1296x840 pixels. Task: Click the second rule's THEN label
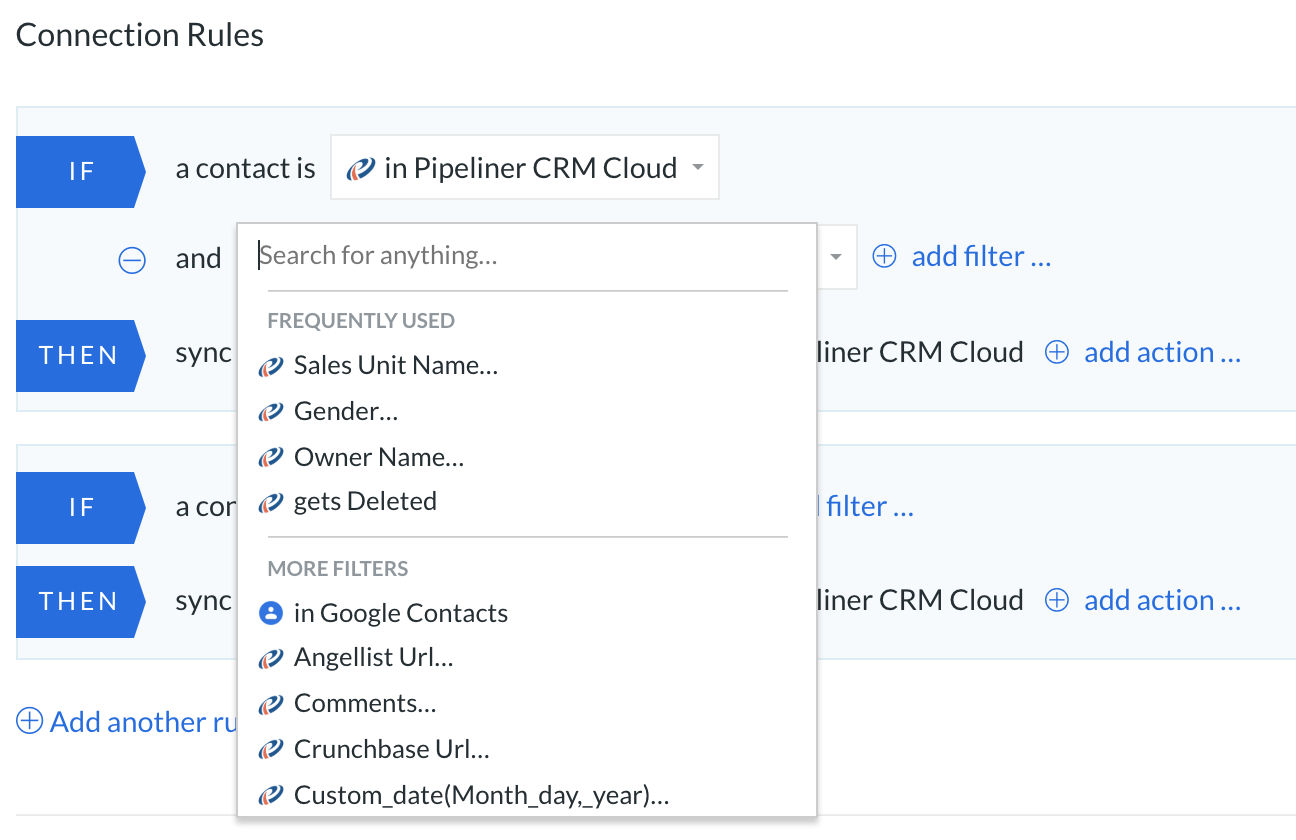[81, 601]
